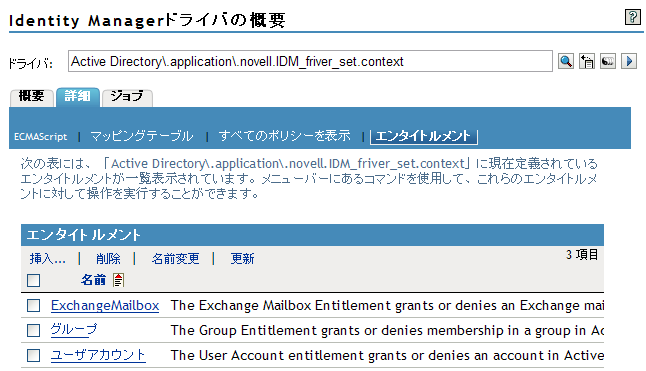Click the エンタイトルメント table title bar
Viewport: 646px width, 371px height.
(312, 235)
